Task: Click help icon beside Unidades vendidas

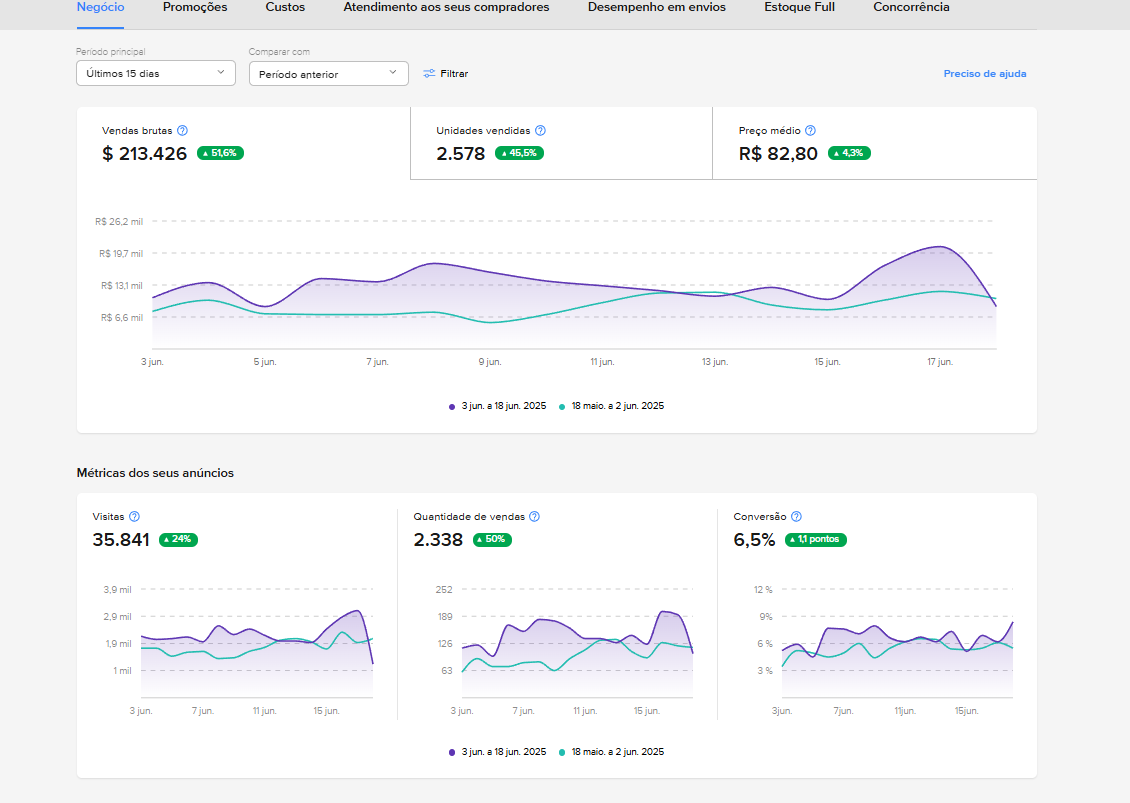Action: [540, 130]
